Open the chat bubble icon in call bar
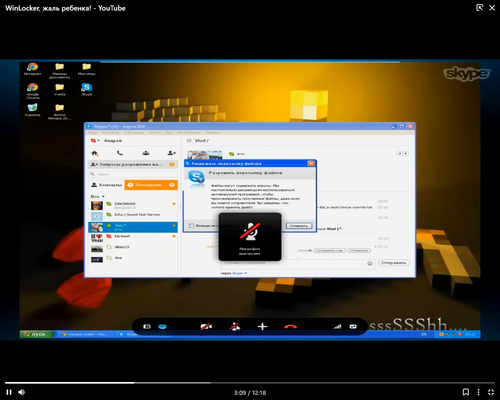This screenshot has width=500, height=400. (163, 327)
